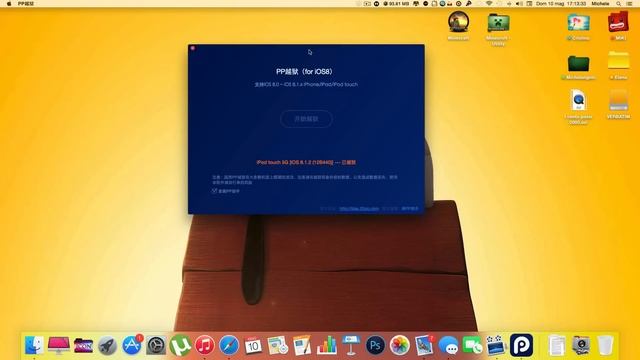Viewport: 640px width, 360px height.
Task: Click the start jailbreak button in PP window
Action: [x=306, y=119]
